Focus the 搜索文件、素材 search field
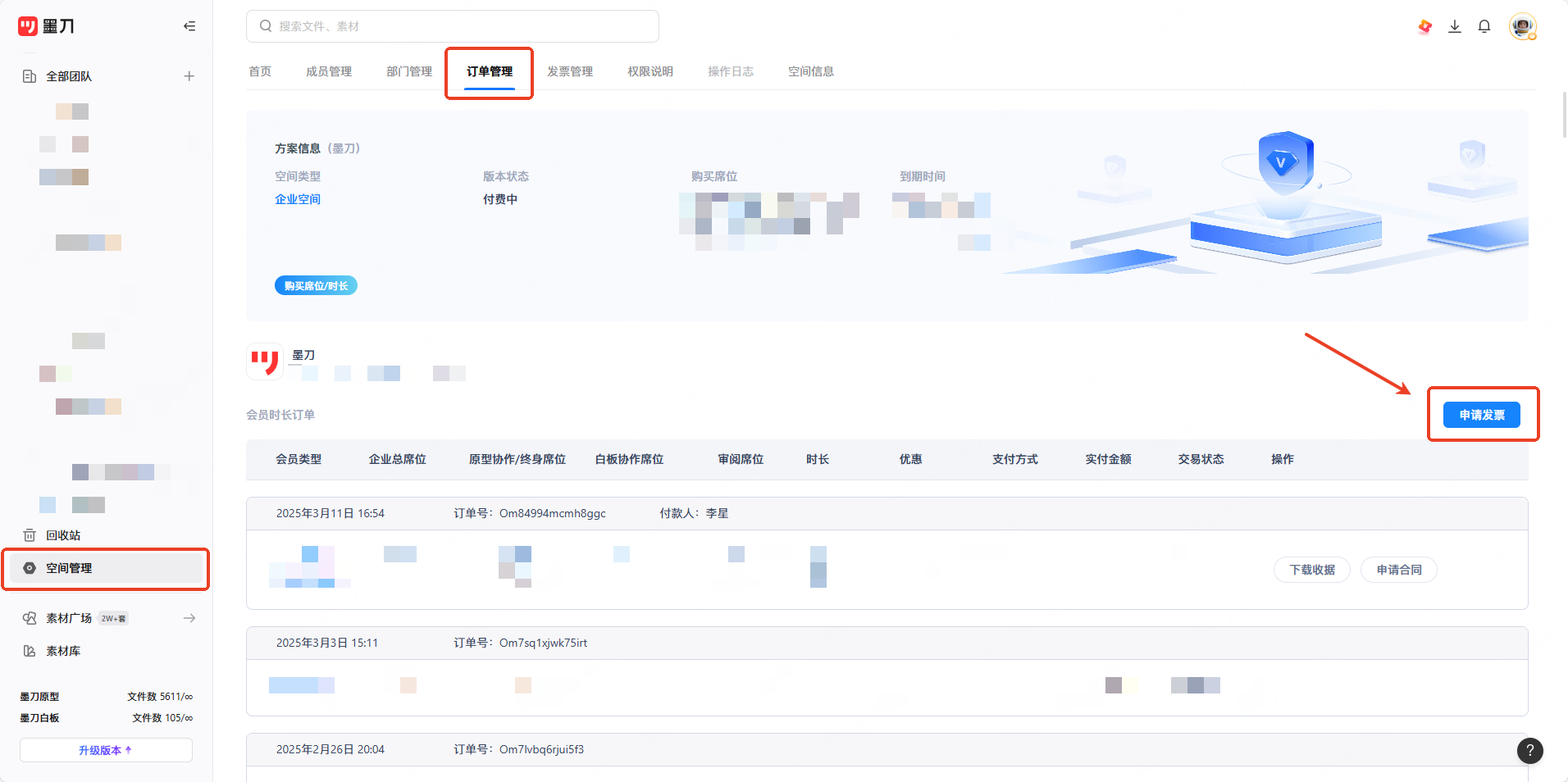 click(x=453, y=26)
